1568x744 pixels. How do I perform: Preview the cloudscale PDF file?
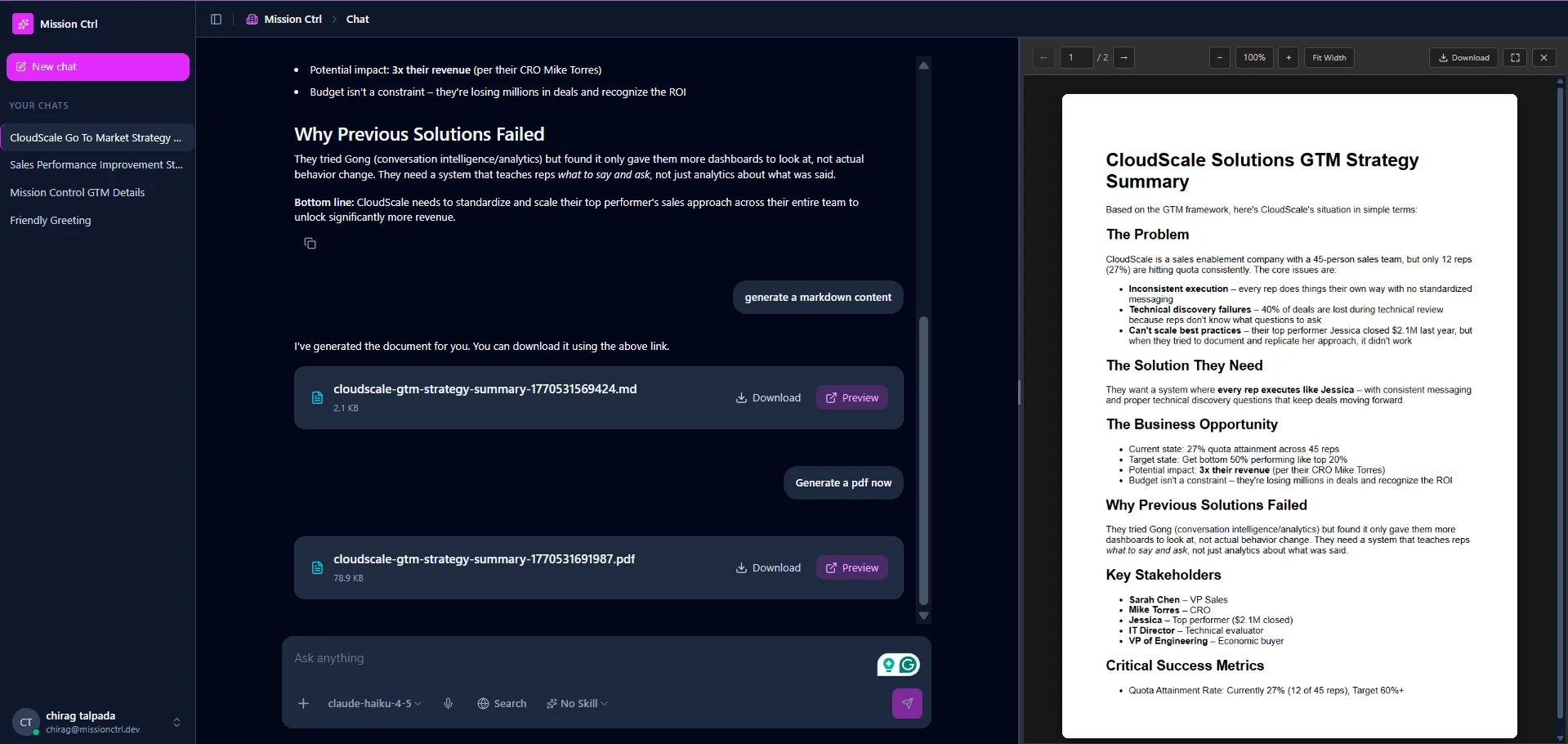[x=851, y=567]
